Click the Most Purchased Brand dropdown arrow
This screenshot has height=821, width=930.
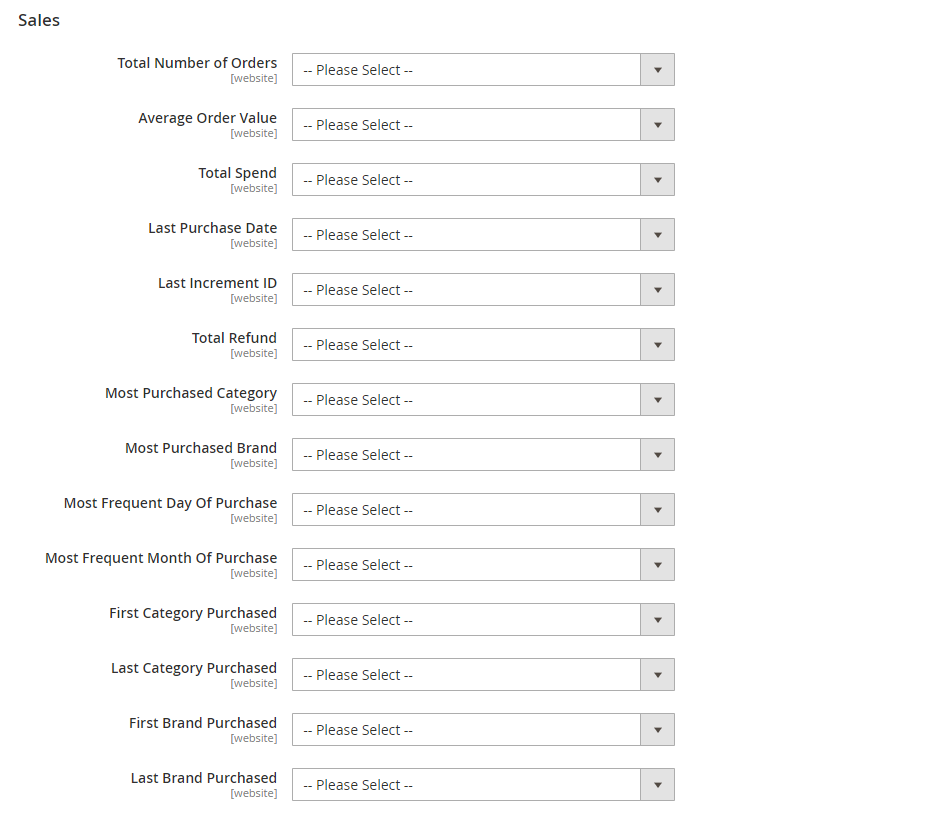pyautogui.click(x=657, y=455)
